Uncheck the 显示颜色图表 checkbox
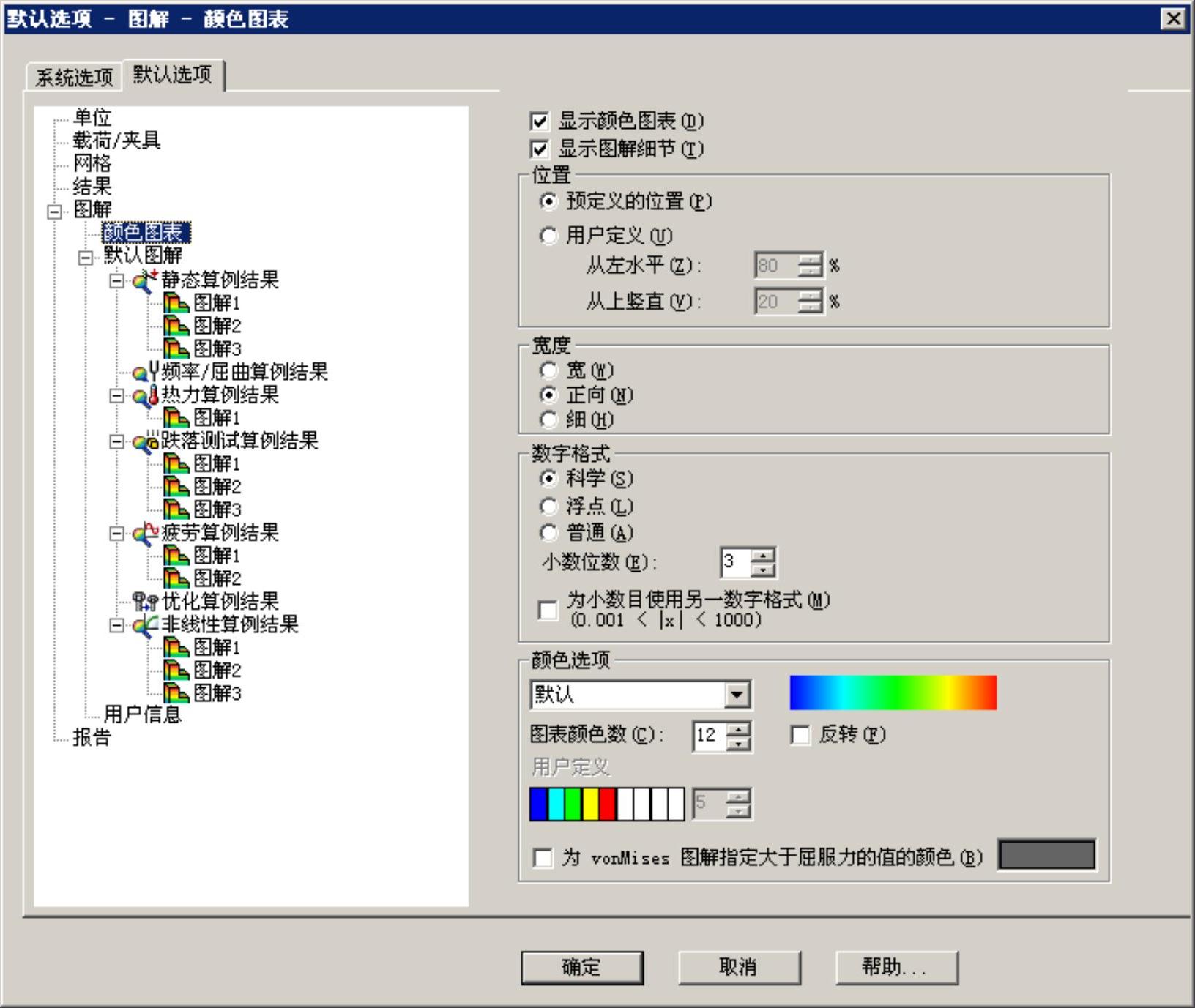Screen dimensions: 1195x1008 point(540,122)
